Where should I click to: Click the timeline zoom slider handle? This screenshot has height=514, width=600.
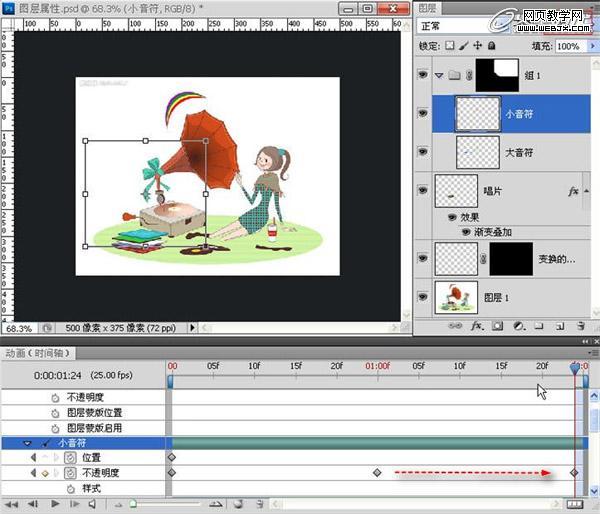(132, 504)
